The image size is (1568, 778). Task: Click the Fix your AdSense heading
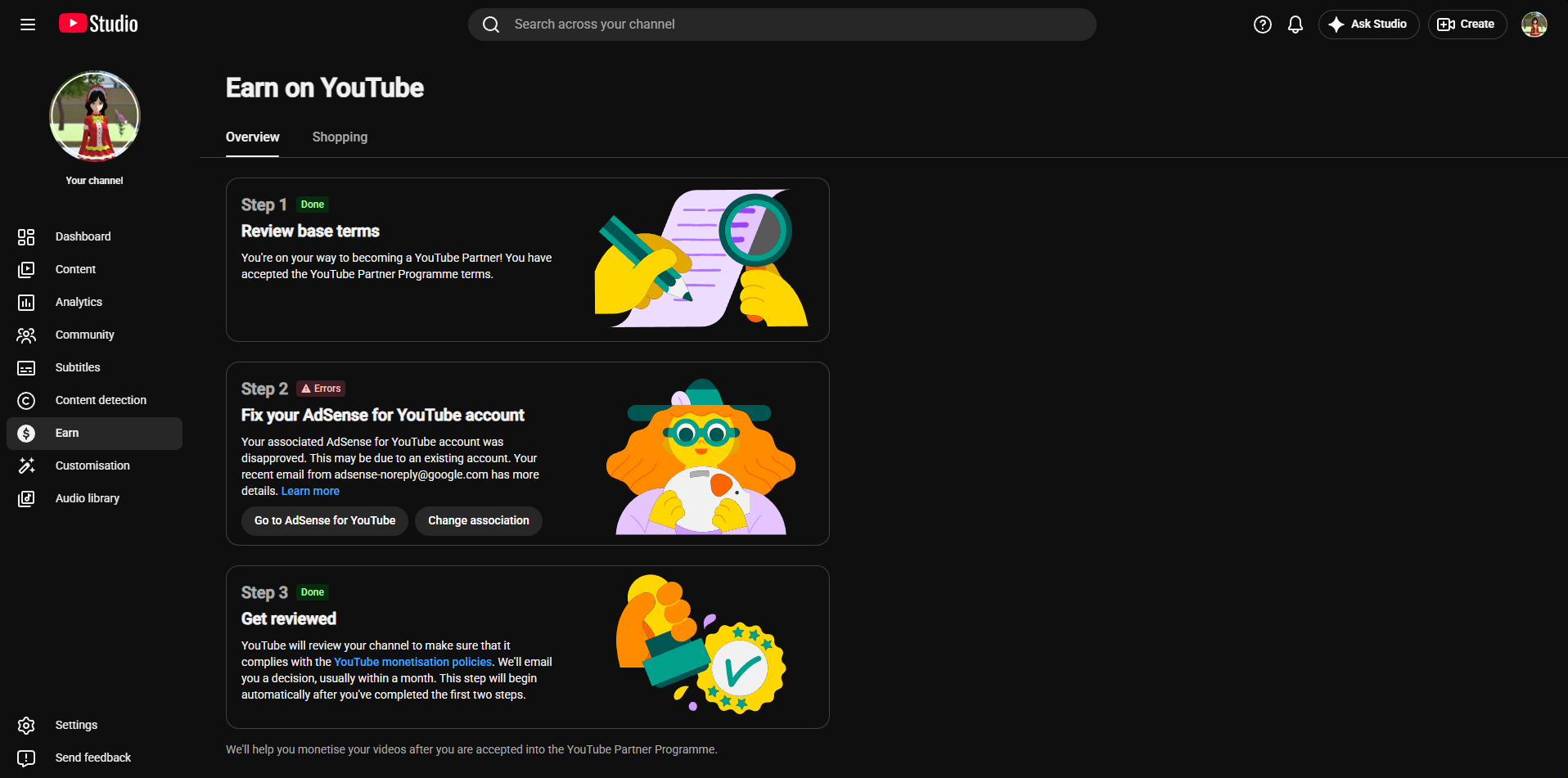point(383,416)
